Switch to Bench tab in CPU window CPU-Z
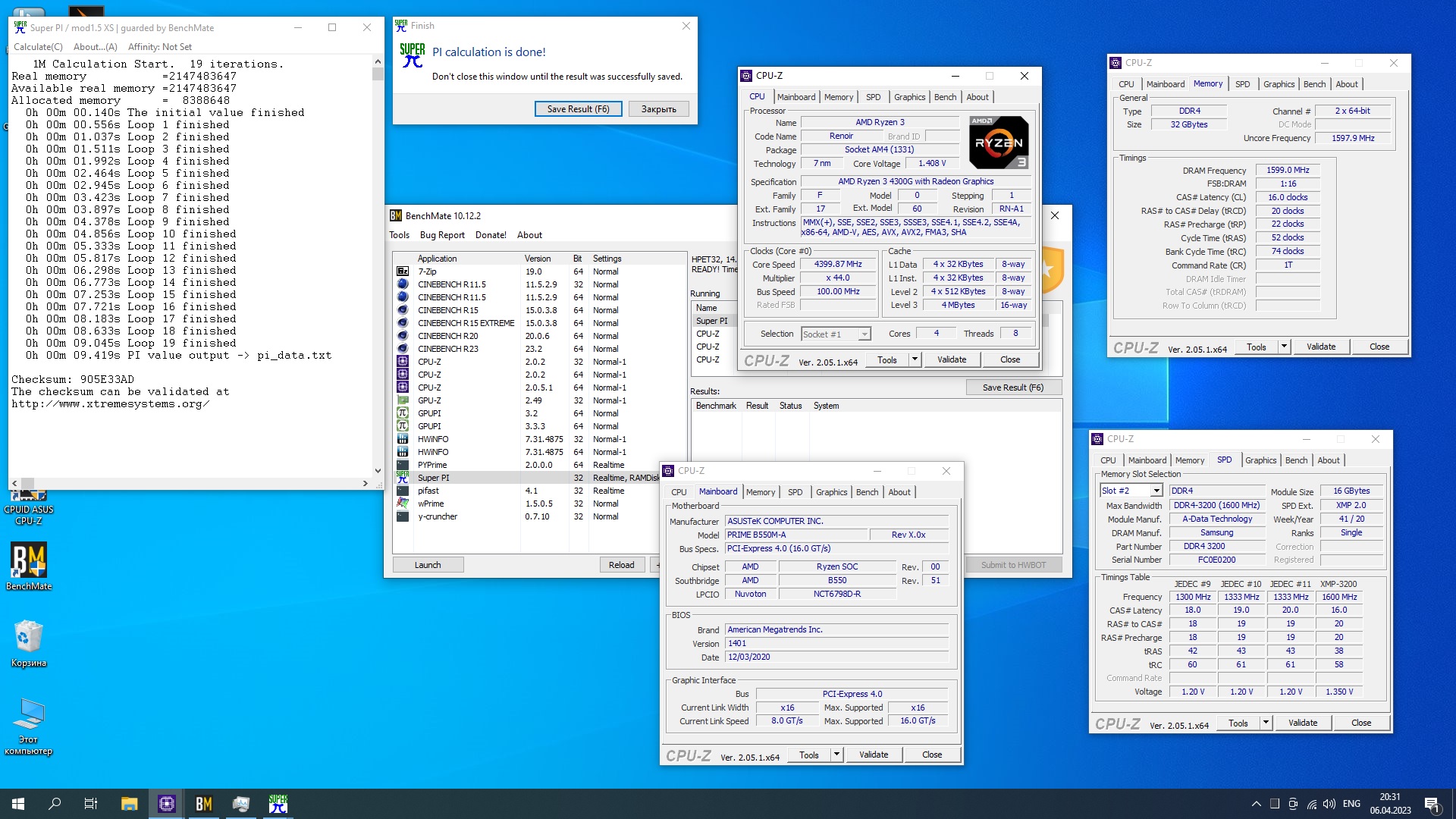Viewport: 1456px width, 819px height. (945, 97)
